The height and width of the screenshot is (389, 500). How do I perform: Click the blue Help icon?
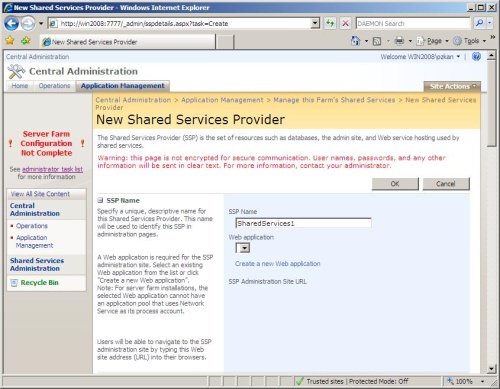[476, 56]
